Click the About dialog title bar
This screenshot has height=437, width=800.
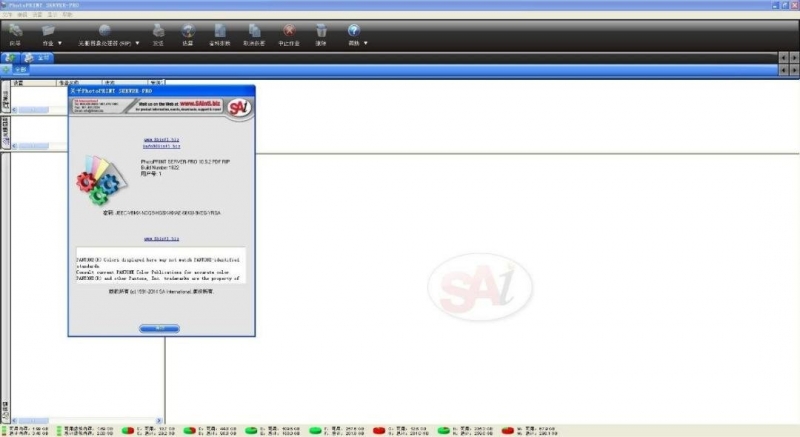click(x=161, y=91)
